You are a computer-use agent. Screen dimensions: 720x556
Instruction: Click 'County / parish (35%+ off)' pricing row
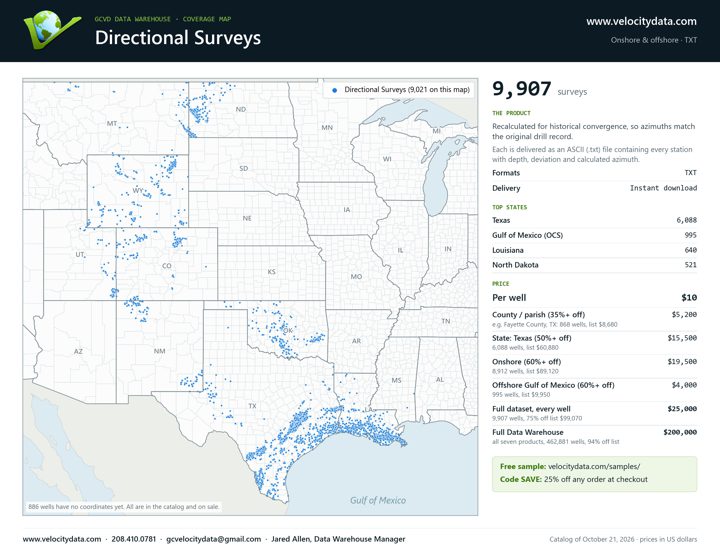click(x=594, y=319)
